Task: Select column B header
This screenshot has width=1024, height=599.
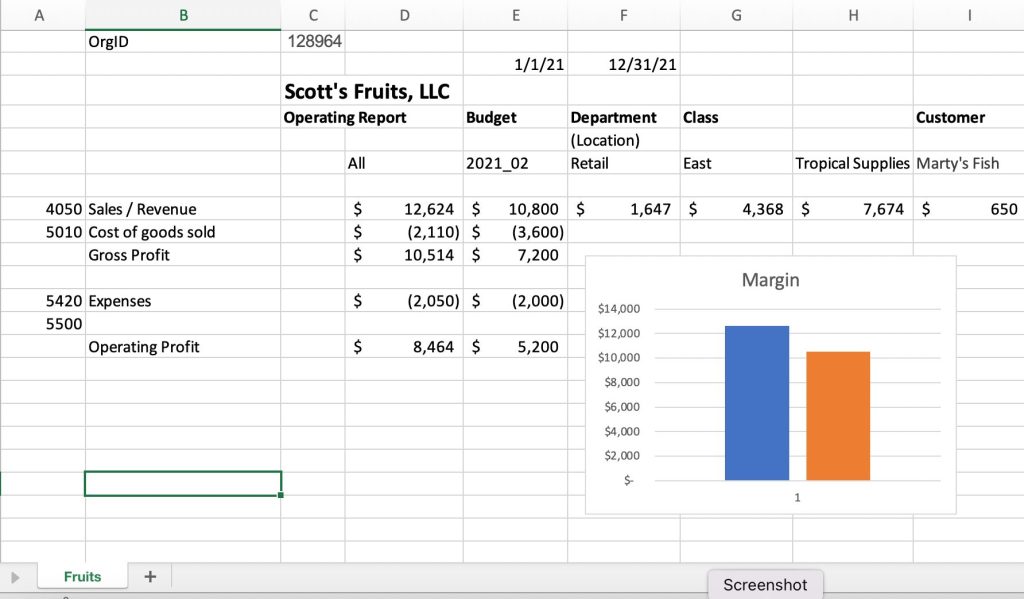Action: (x=183, y=15)
